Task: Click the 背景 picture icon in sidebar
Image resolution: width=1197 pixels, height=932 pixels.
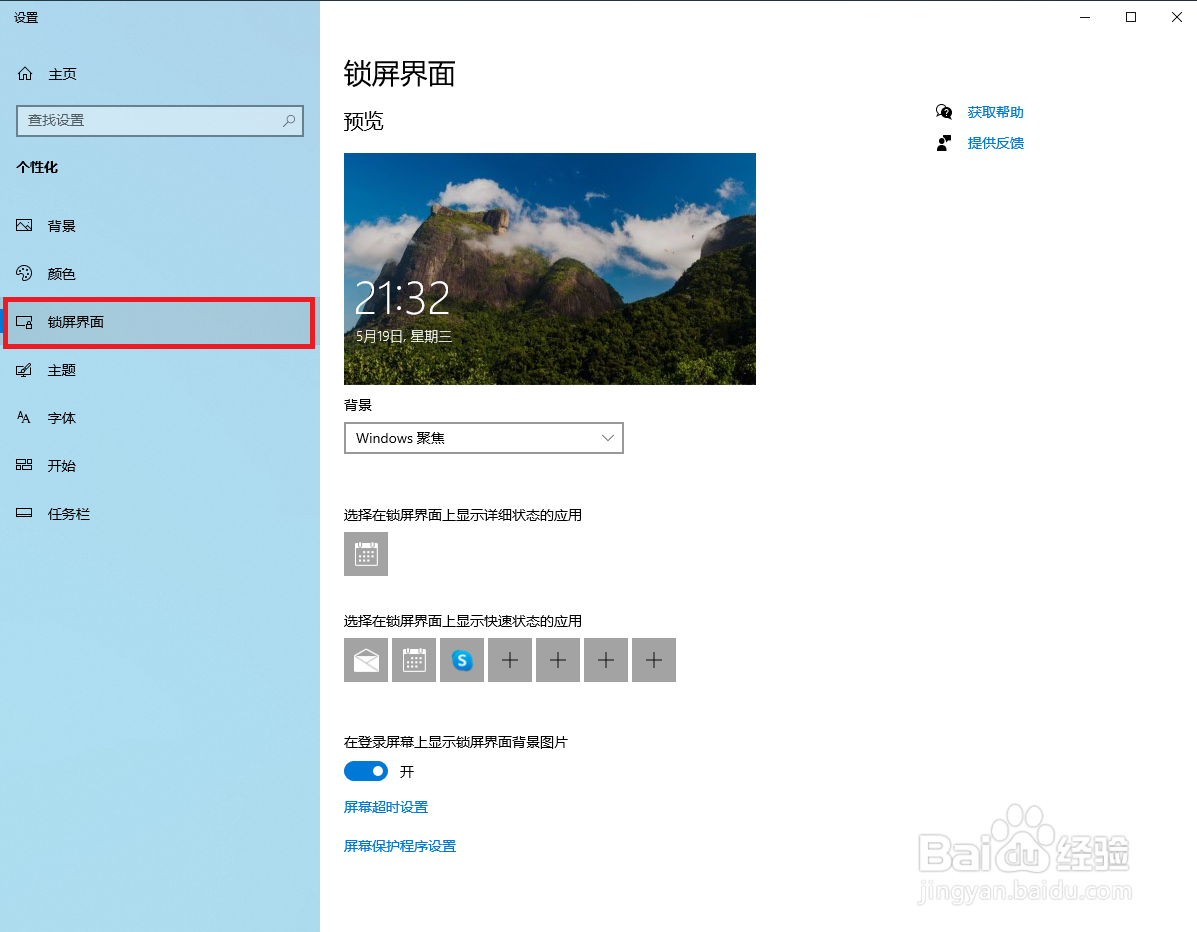Action: [24, 225]
